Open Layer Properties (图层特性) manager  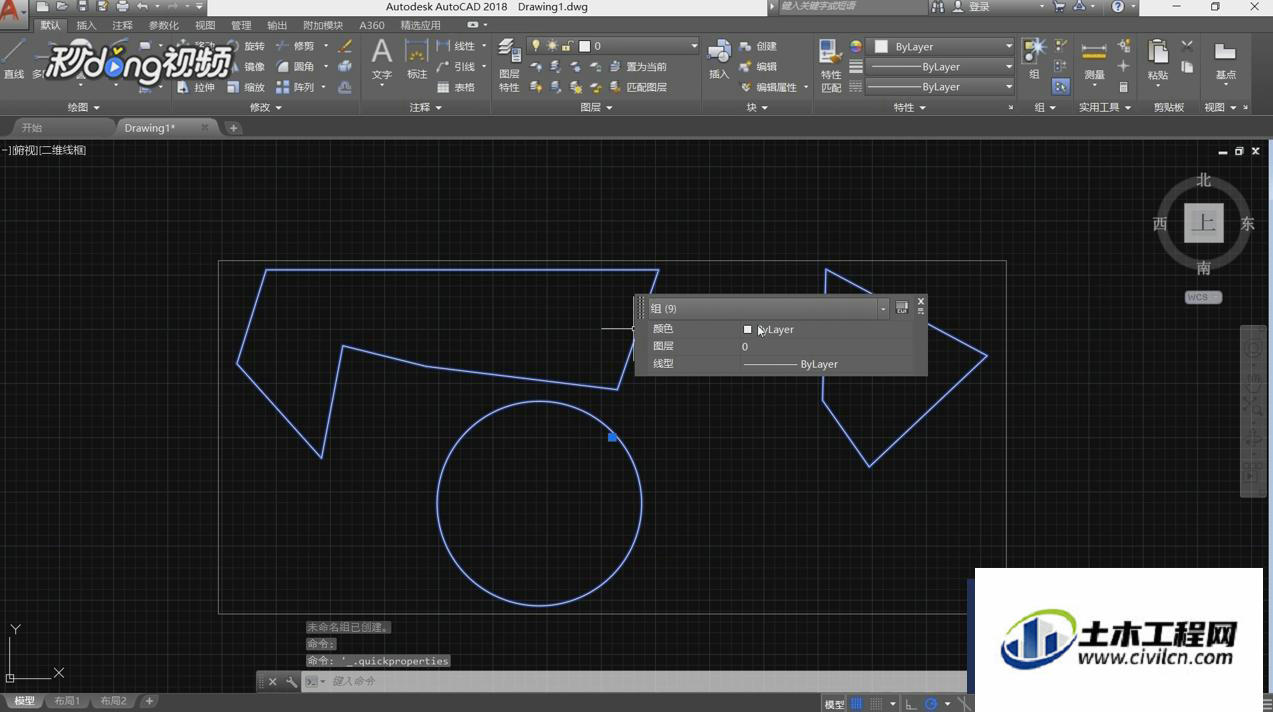pyautogui.click(x=509, y=65)
